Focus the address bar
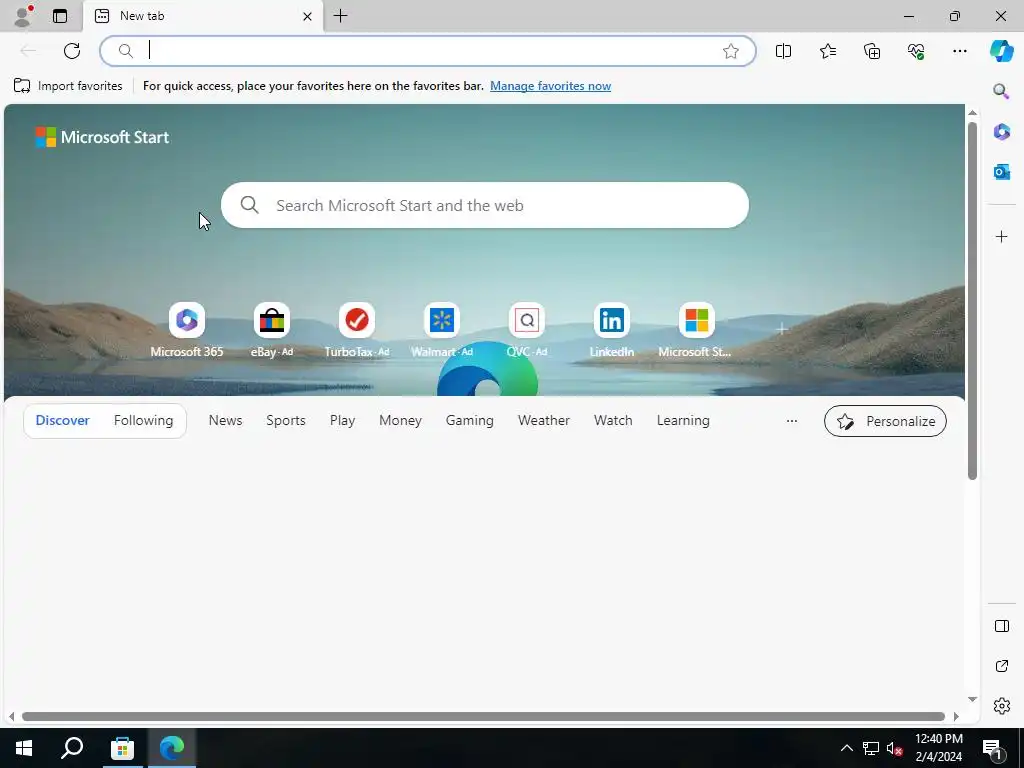The width and height of the screenshot is (1024, 768). click(x=428, y=51)
